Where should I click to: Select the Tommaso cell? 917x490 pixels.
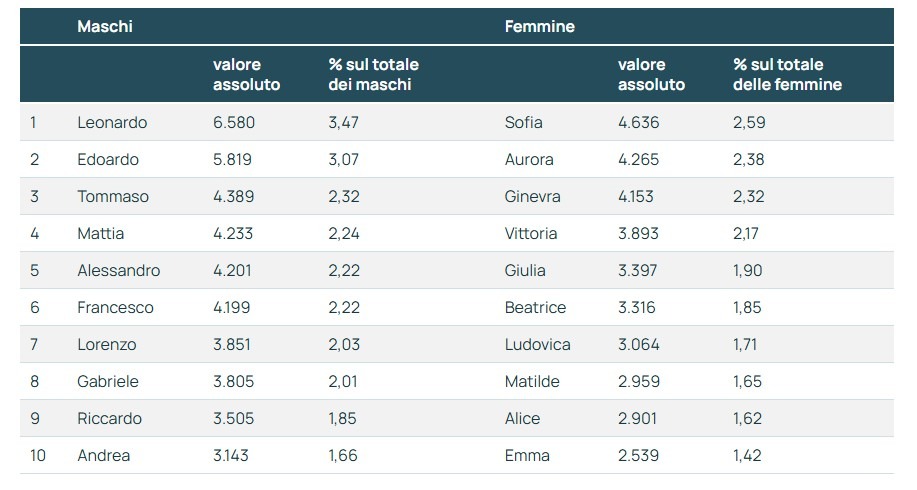[x=113, y=197]
